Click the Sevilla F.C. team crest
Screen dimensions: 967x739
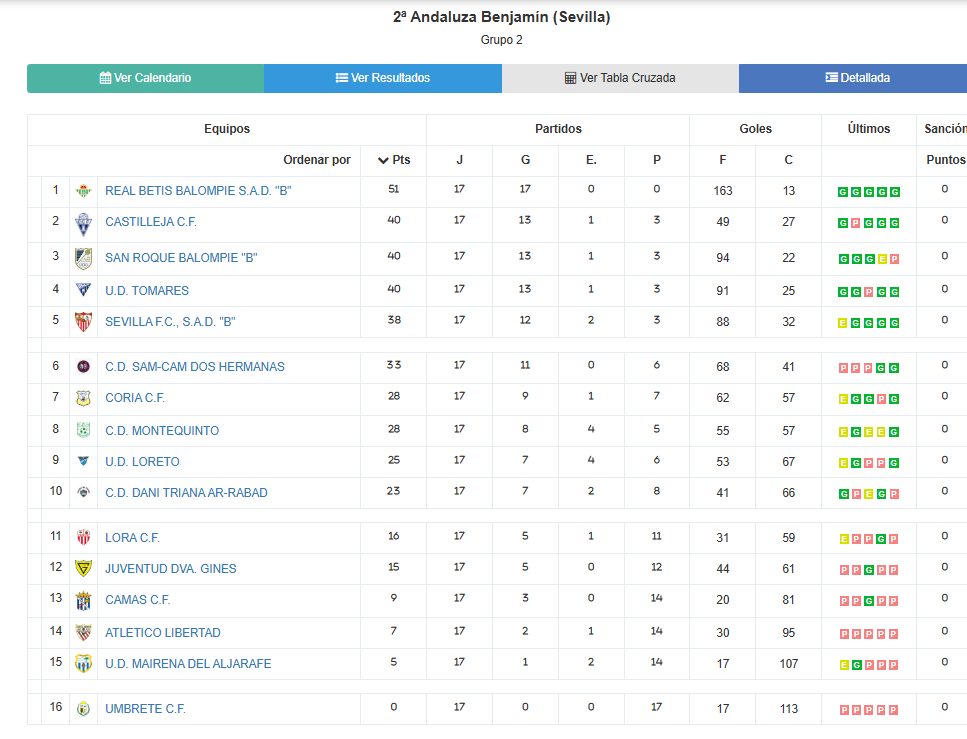point(83,321)
